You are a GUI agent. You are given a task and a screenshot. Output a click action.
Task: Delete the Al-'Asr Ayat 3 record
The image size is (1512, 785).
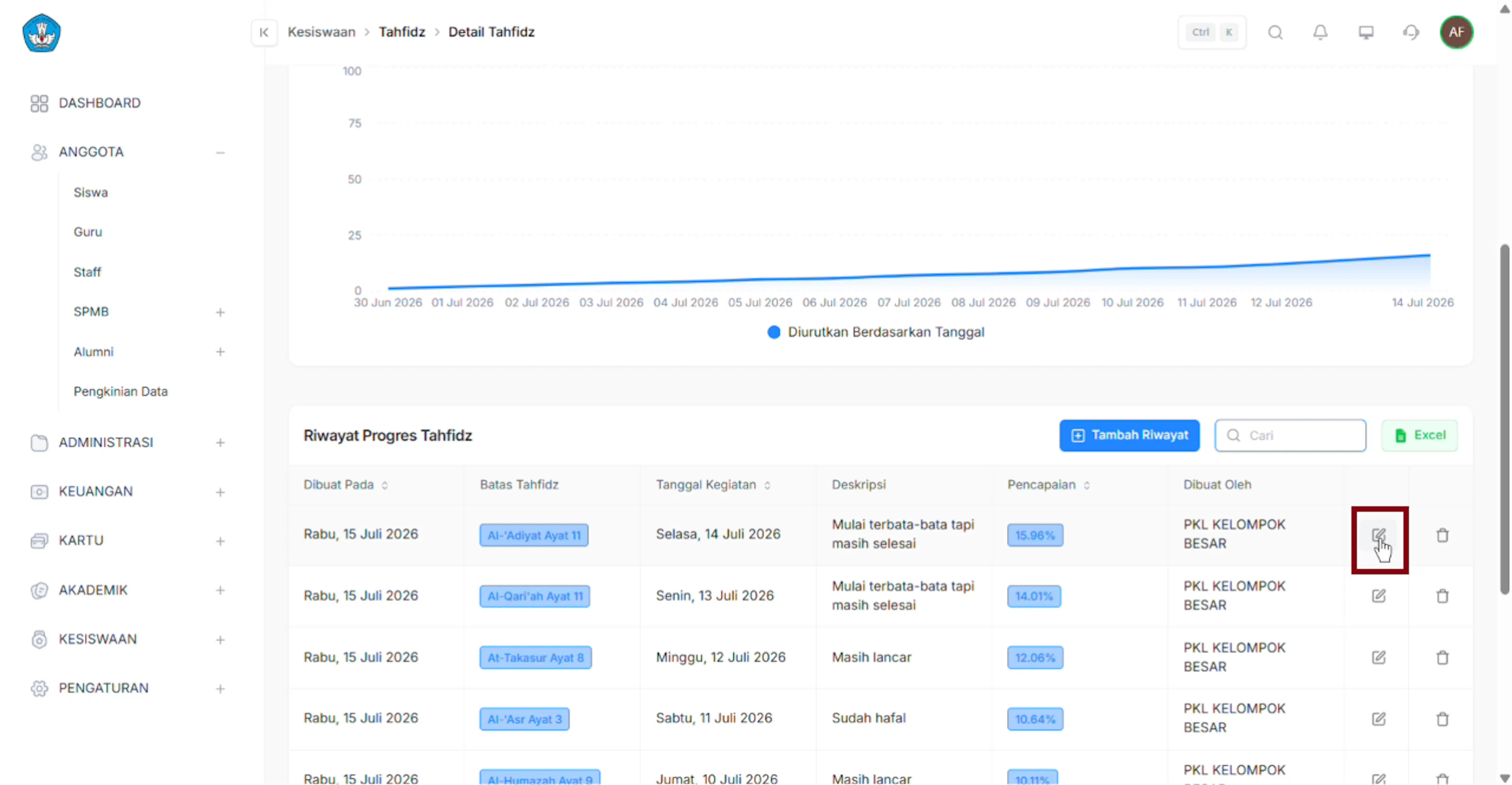1442,719
